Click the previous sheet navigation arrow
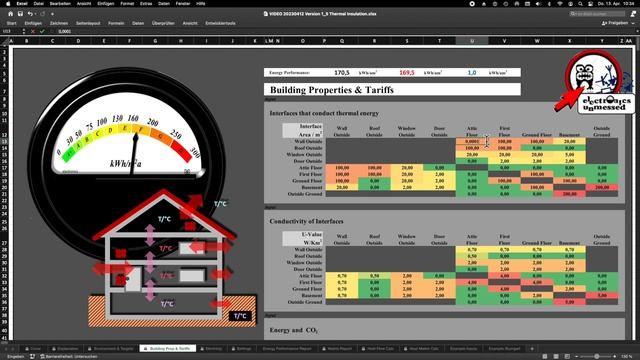640x360 pixels. coord(5,349)
